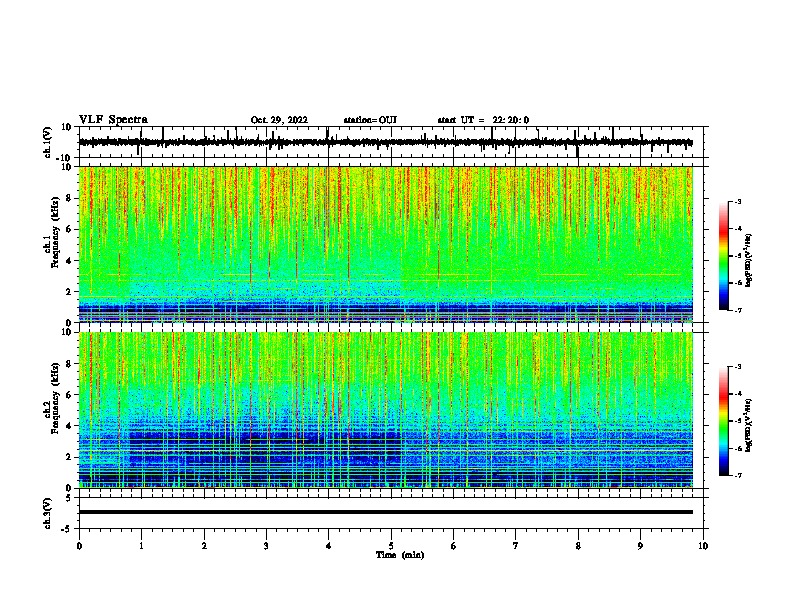Click the "ch.1(V)" vertical axis label

tap(48, 142)
